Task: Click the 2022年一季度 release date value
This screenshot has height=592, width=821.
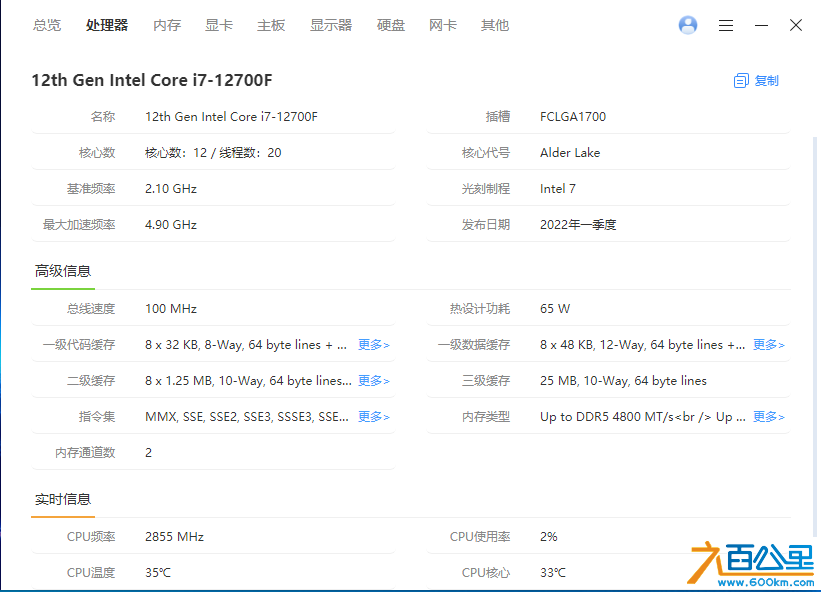Action: tap(578, 225)
